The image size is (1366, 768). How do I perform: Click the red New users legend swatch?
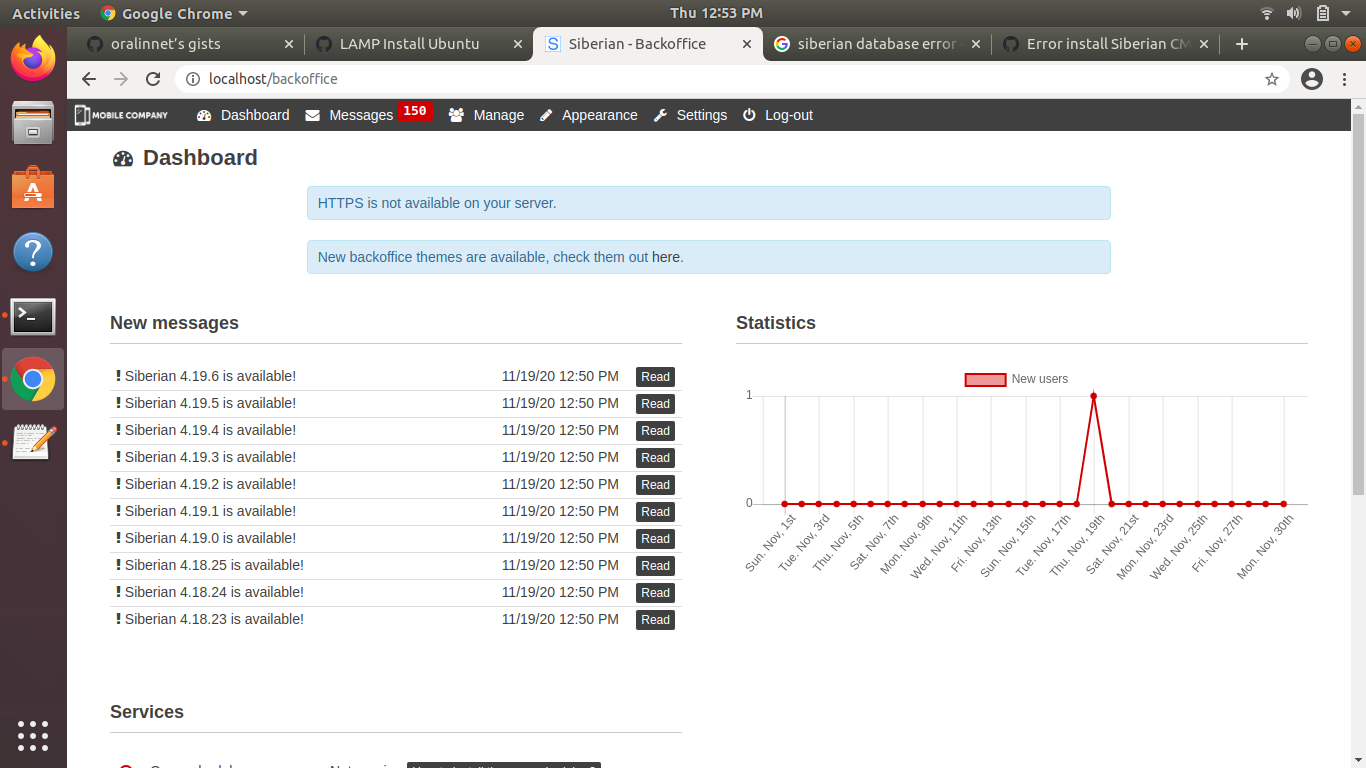coord(984,379)
